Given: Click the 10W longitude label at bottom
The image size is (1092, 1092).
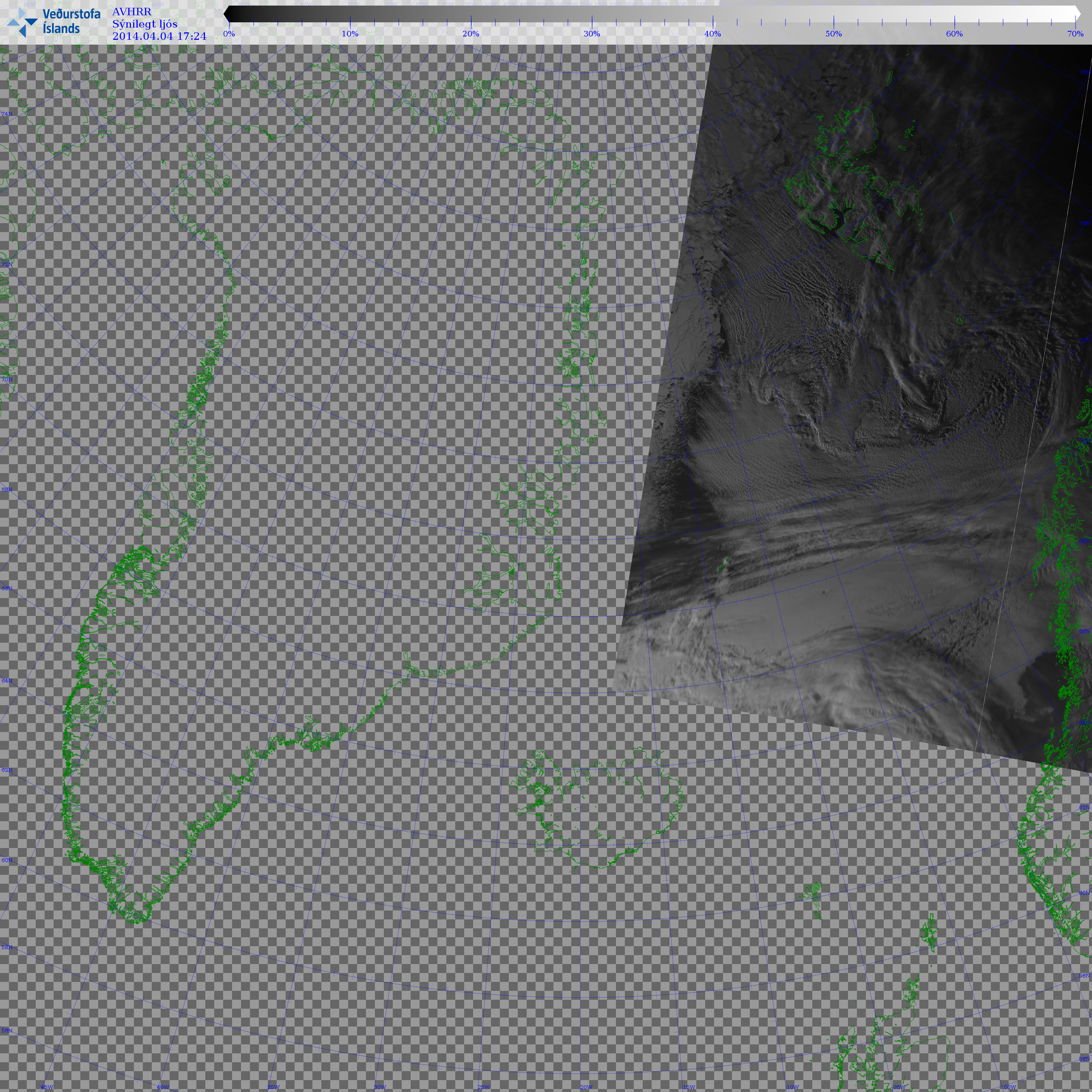Looking at the screenshot, I should pos(793,1087).
